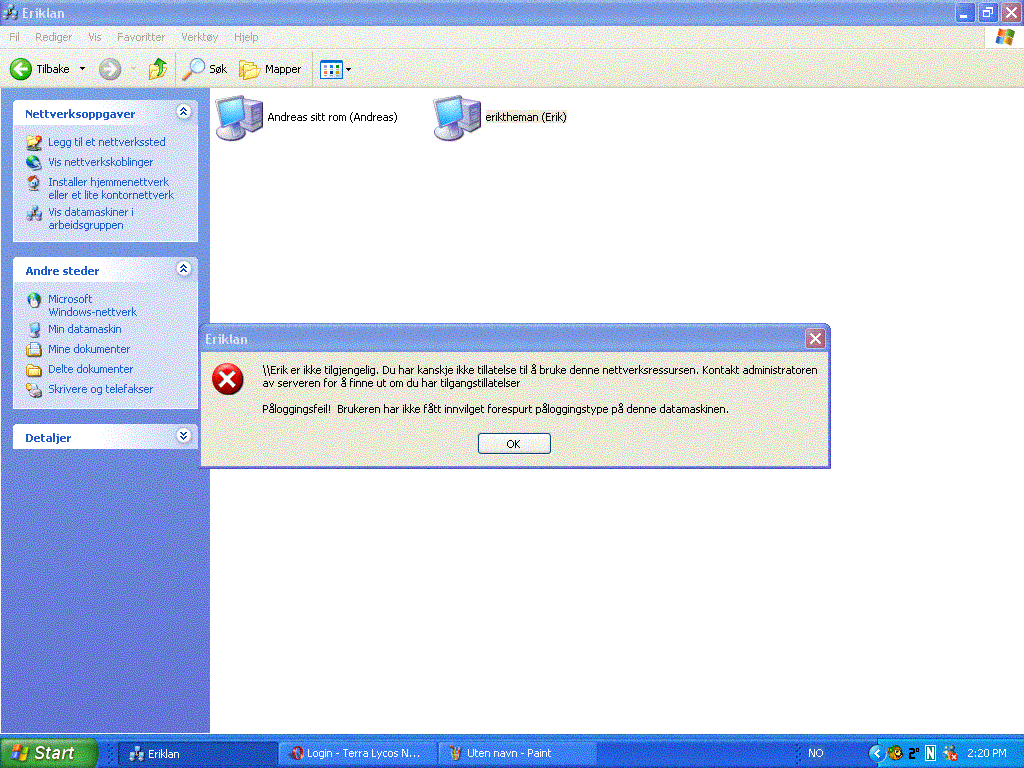
Task: Toggle the Mapper folders pane
Action: [x=270, y=69]
